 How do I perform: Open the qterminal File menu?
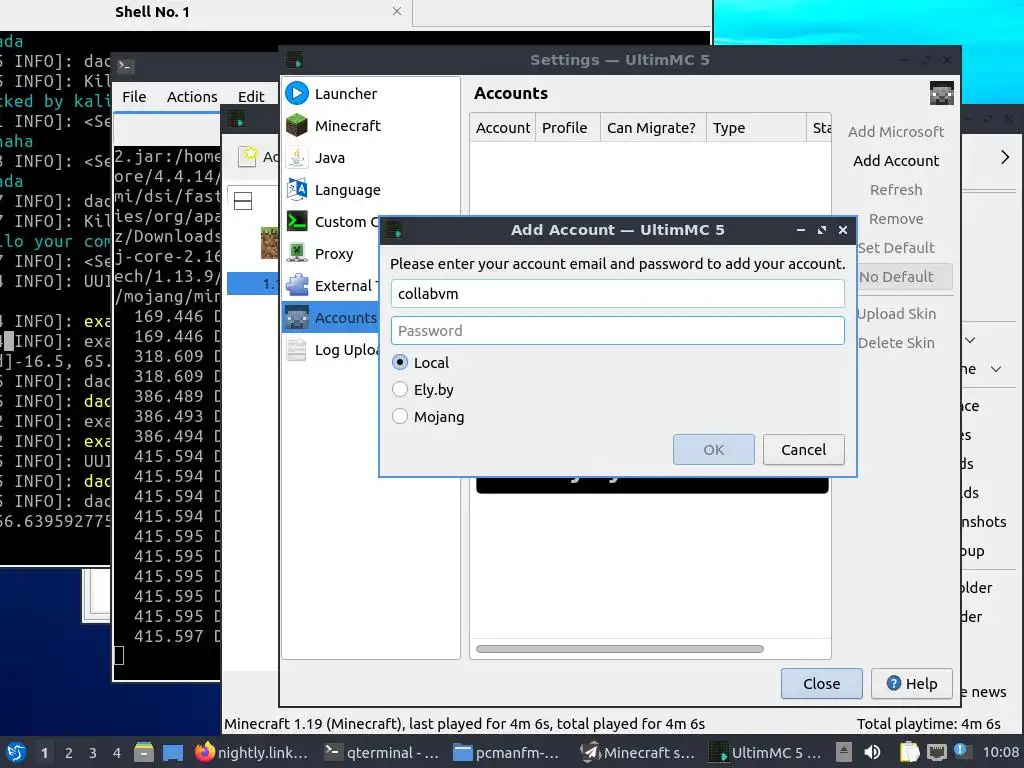click(x=134, y=97)
